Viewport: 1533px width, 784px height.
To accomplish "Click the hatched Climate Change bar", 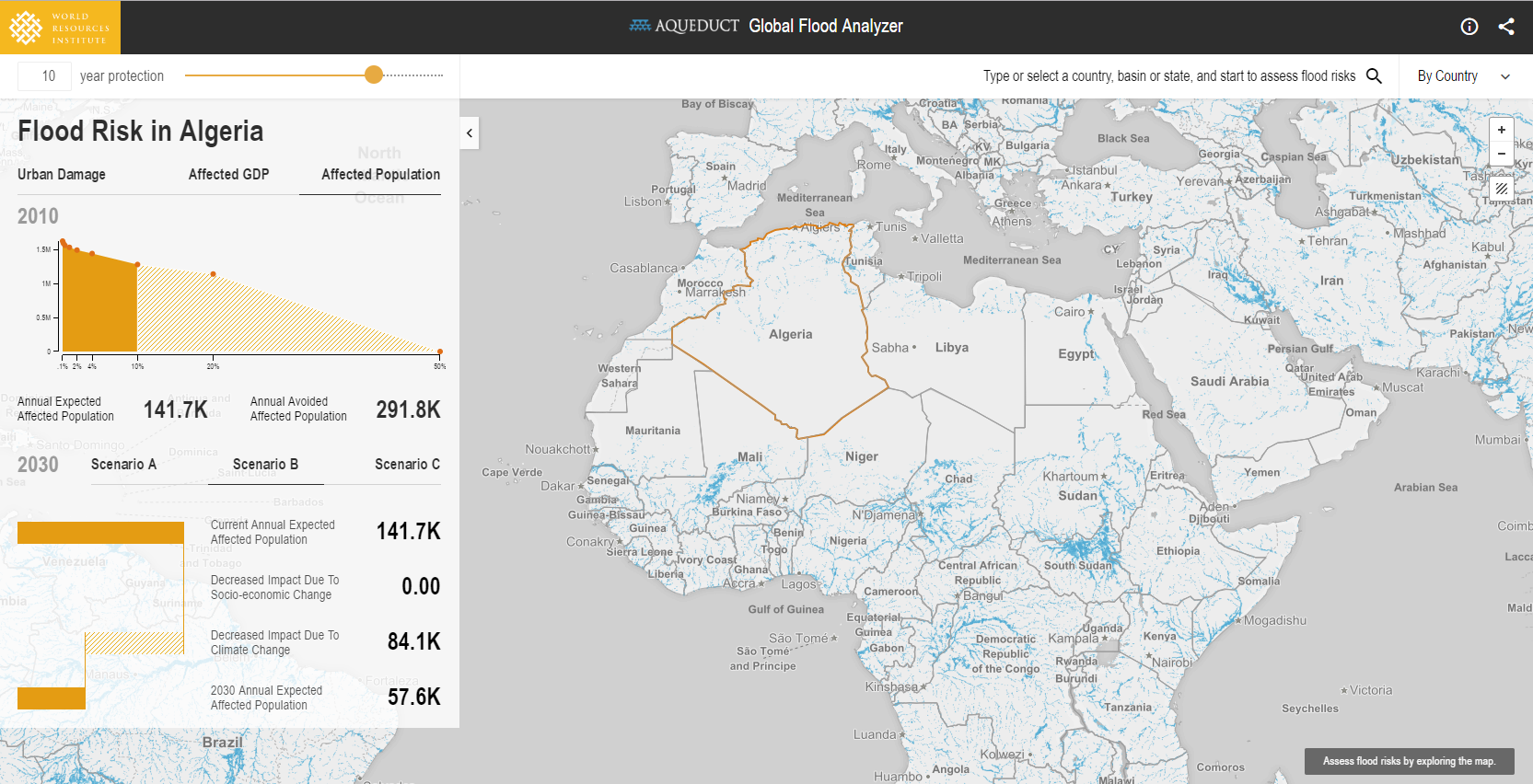I will click(134, 643).
